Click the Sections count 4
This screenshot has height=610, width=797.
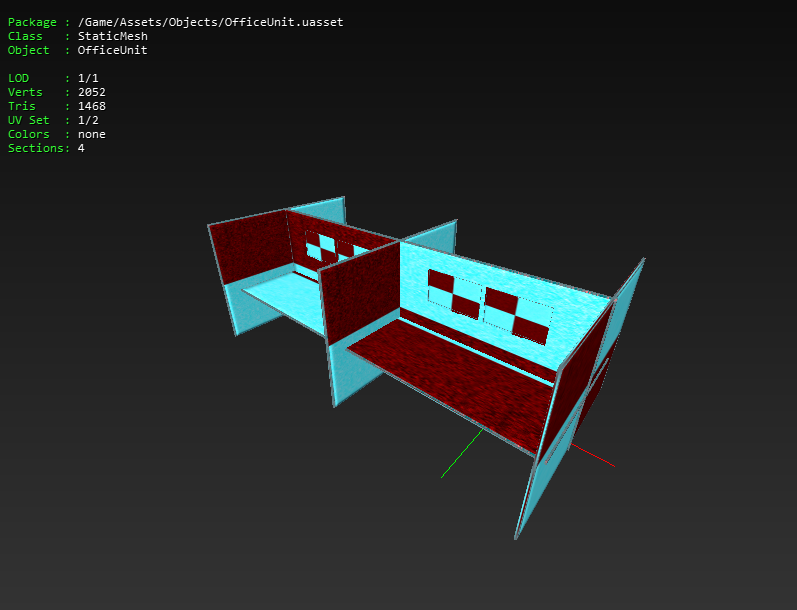point(81,148)
